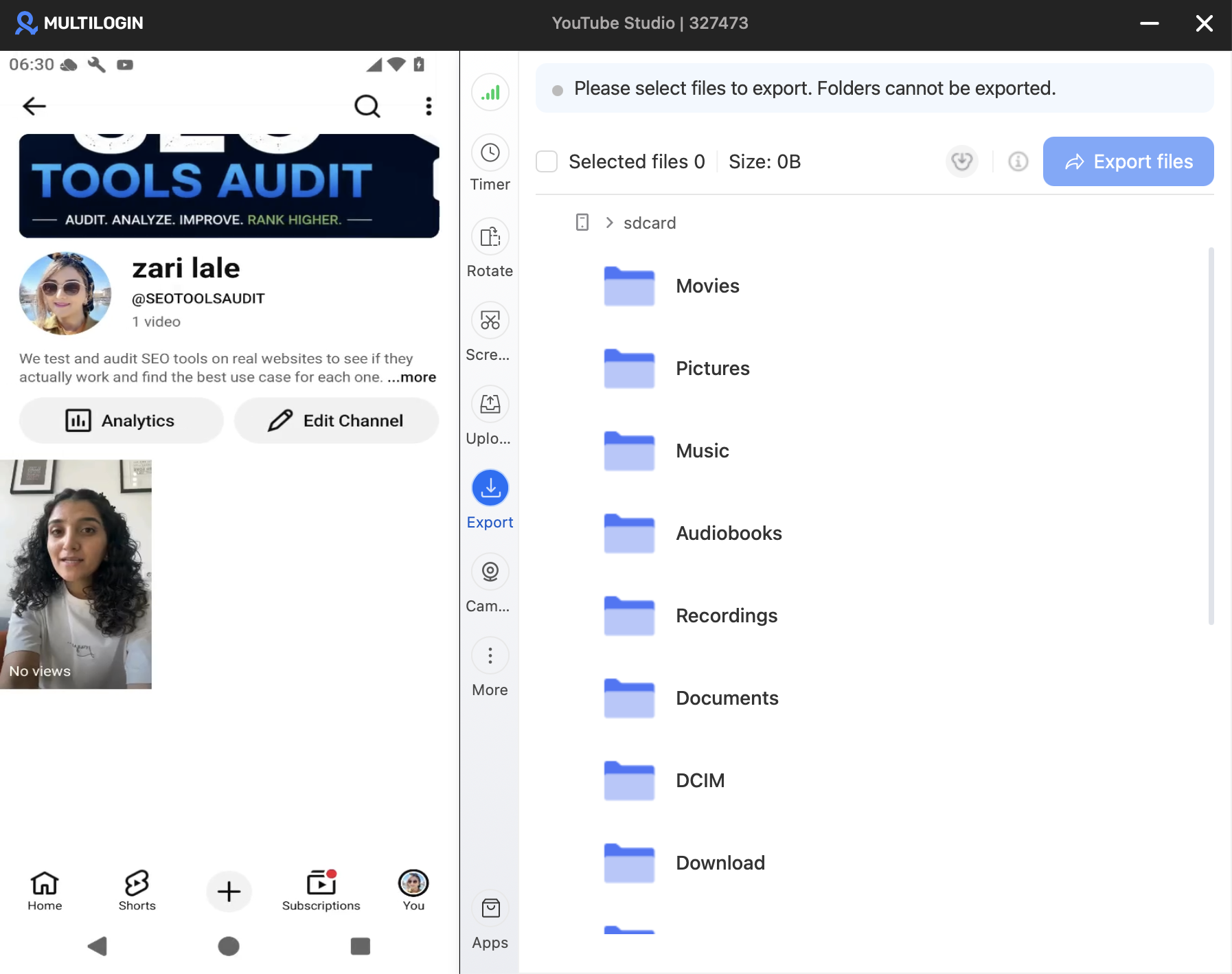Click the device icon in breadcrumb
The image size is (1232, 974).
tap(582, 223)
